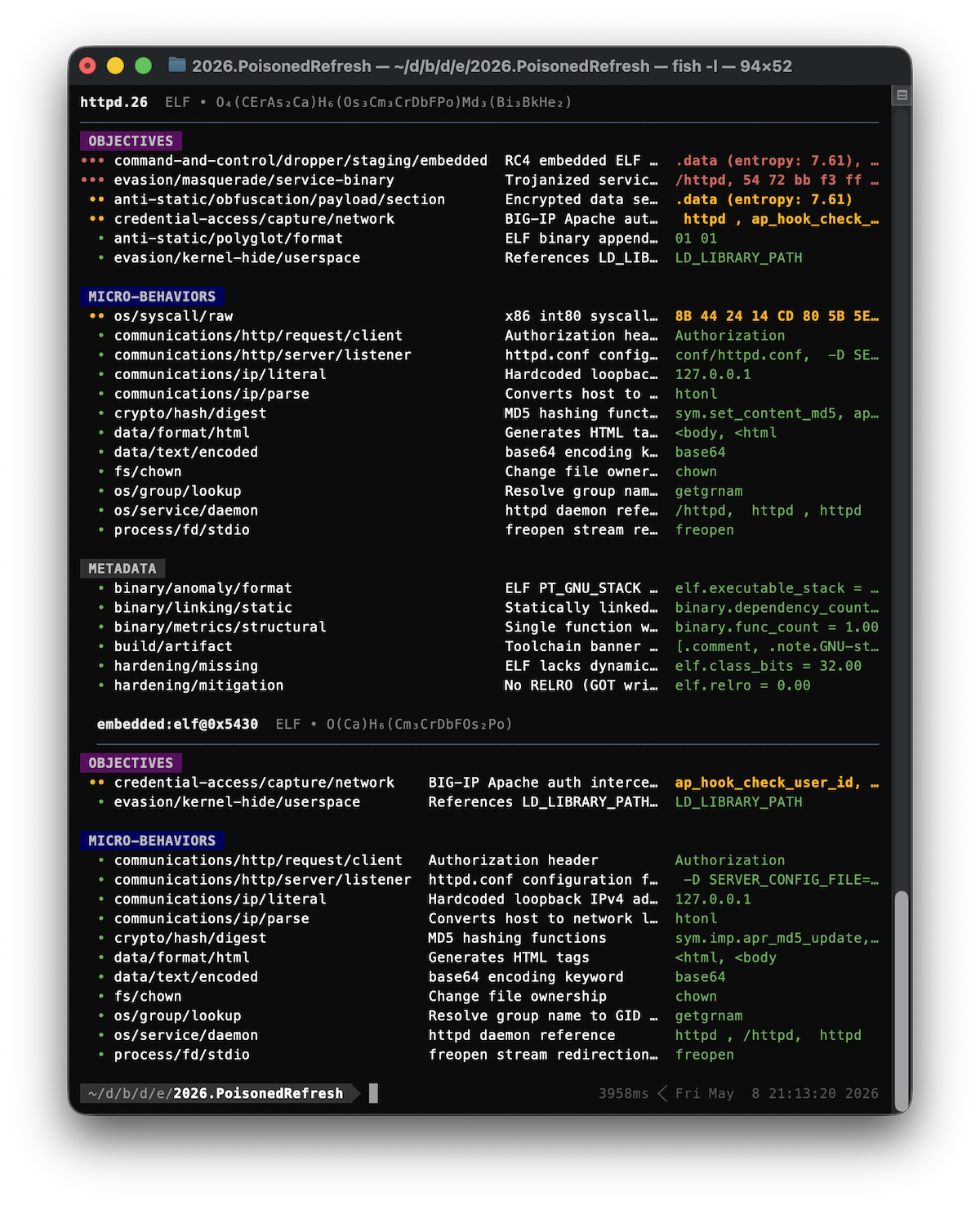Click the green zoom window button
Image resolution: width=980 pixels, height=1205 pixels.
(143, 65)
